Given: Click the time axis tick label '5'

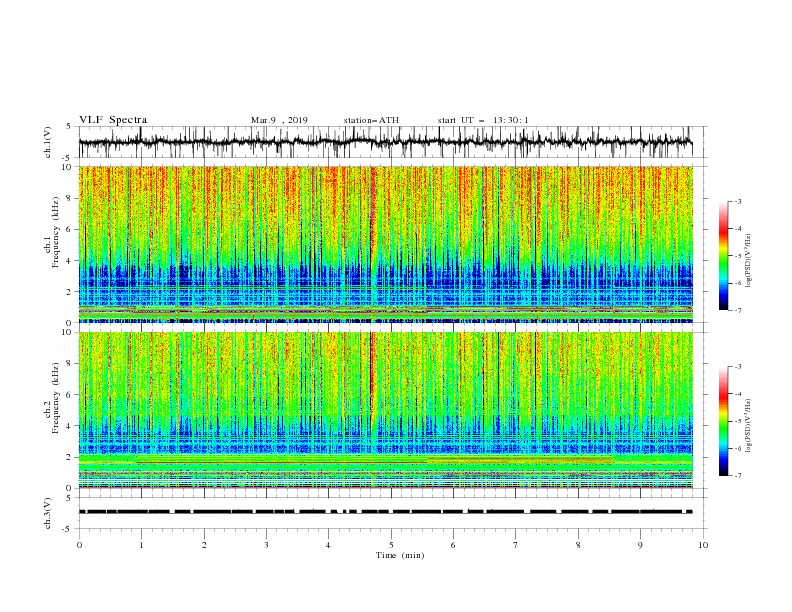Looking at the screenshot, I should tap(391, 545).
